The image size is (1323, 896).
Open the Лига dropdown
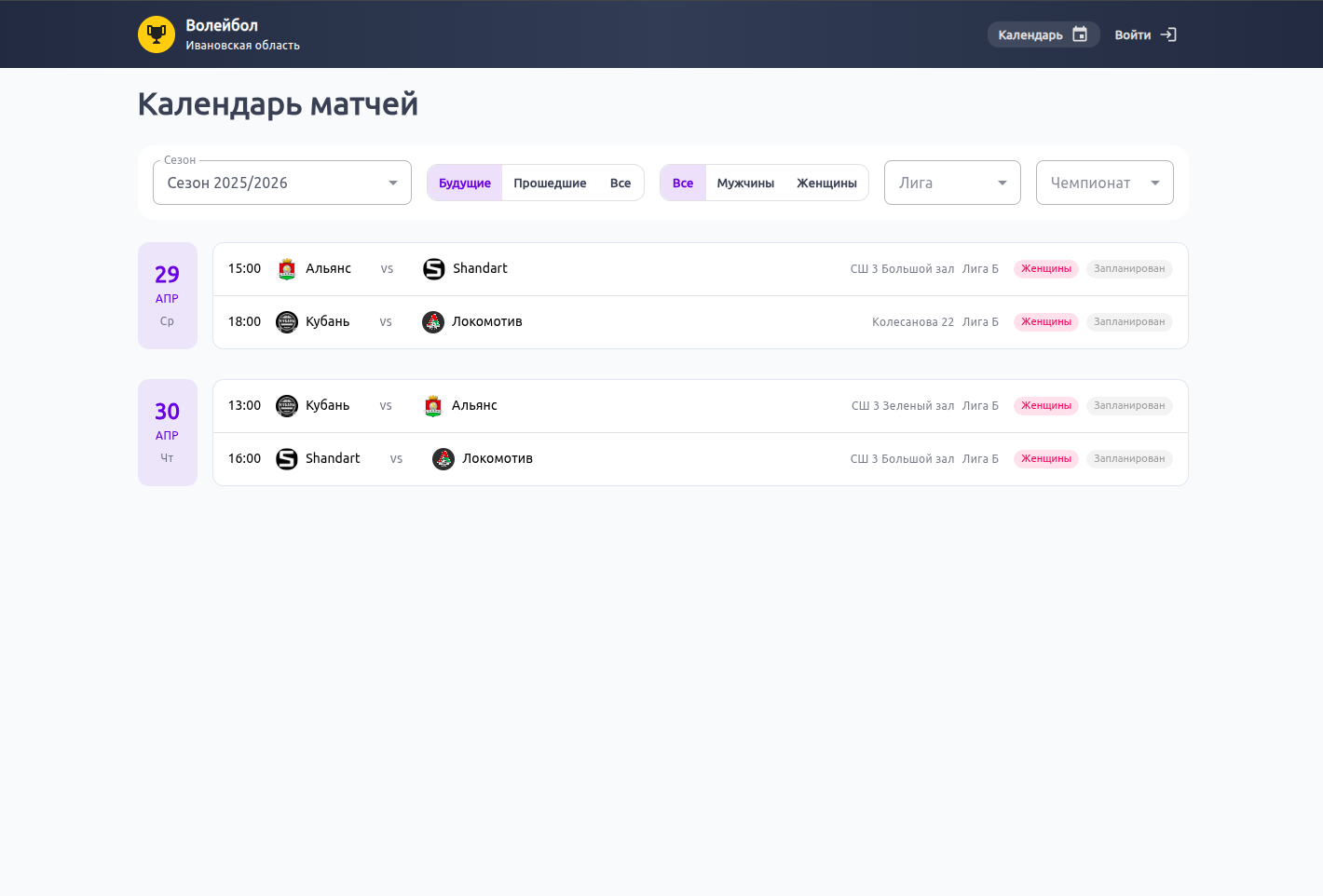tap(951, 183)
